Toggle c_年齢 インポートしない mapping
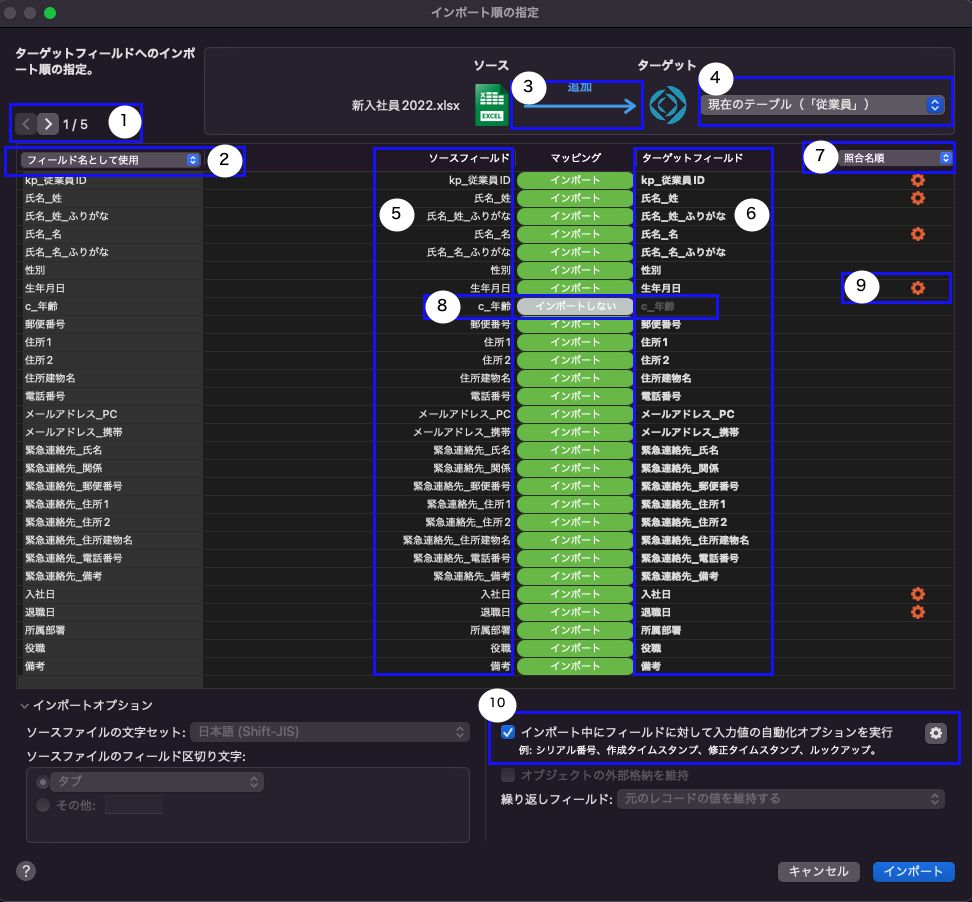Image resolution: width=972 pixels, height=902 pixels. [575, 306]
